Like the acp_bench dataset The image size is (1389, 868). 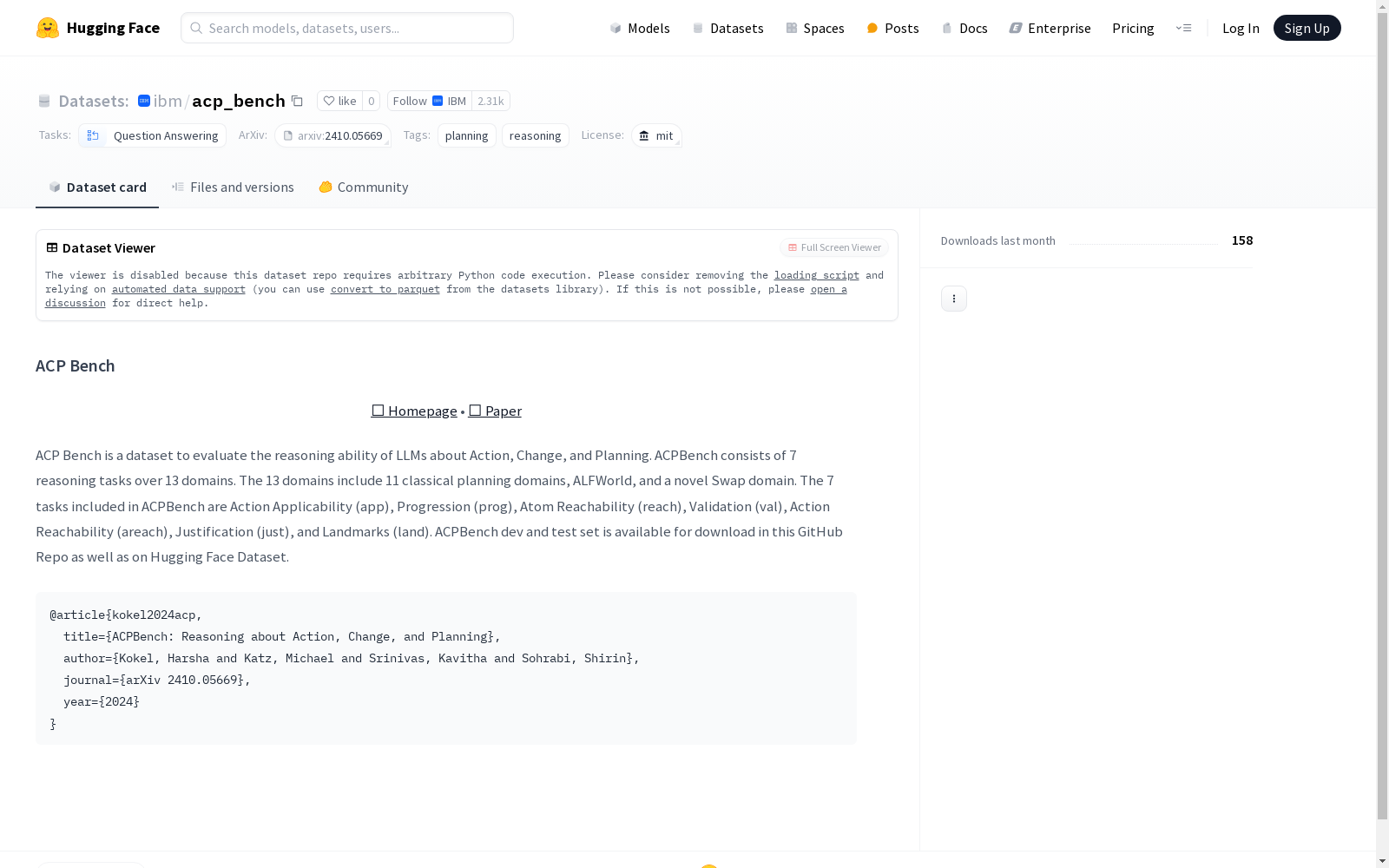[x=339, y=101]
